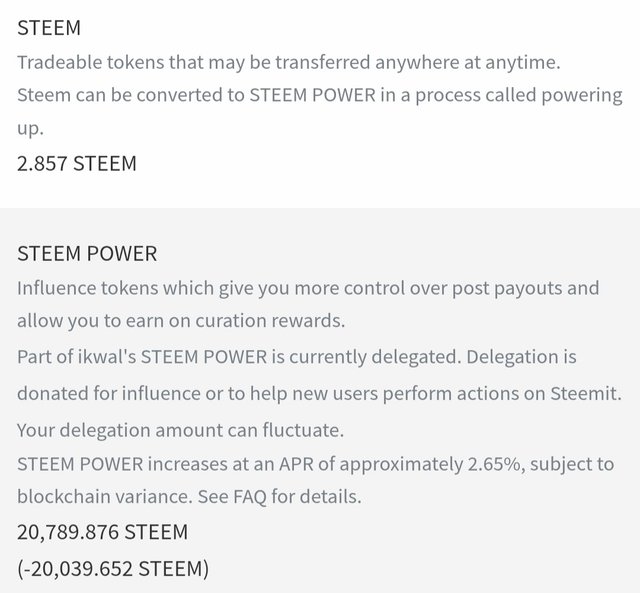Click the 'Tradeable tokens' description line
The width and height of the screenshot is (640, 593).
[289, 62]
